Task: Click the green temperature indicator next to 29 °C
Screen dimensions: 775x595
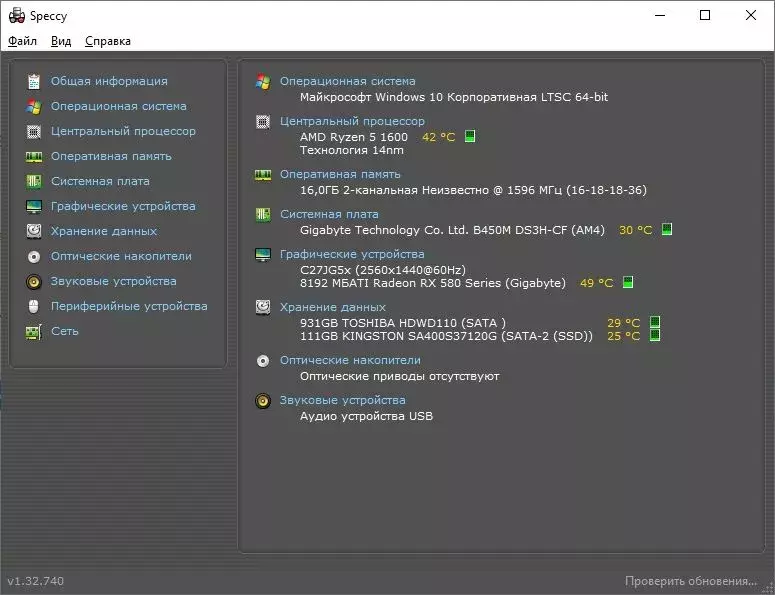Action: point(654,322)
